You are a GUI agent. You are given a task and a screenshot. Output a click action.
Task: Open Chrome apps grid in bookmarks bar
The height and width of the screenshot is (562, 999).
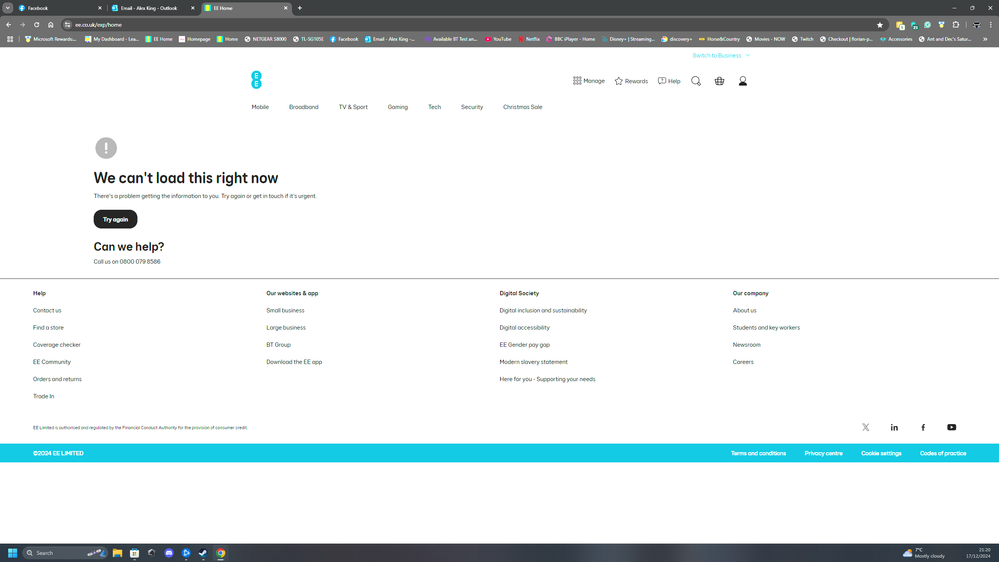(10, 39)
